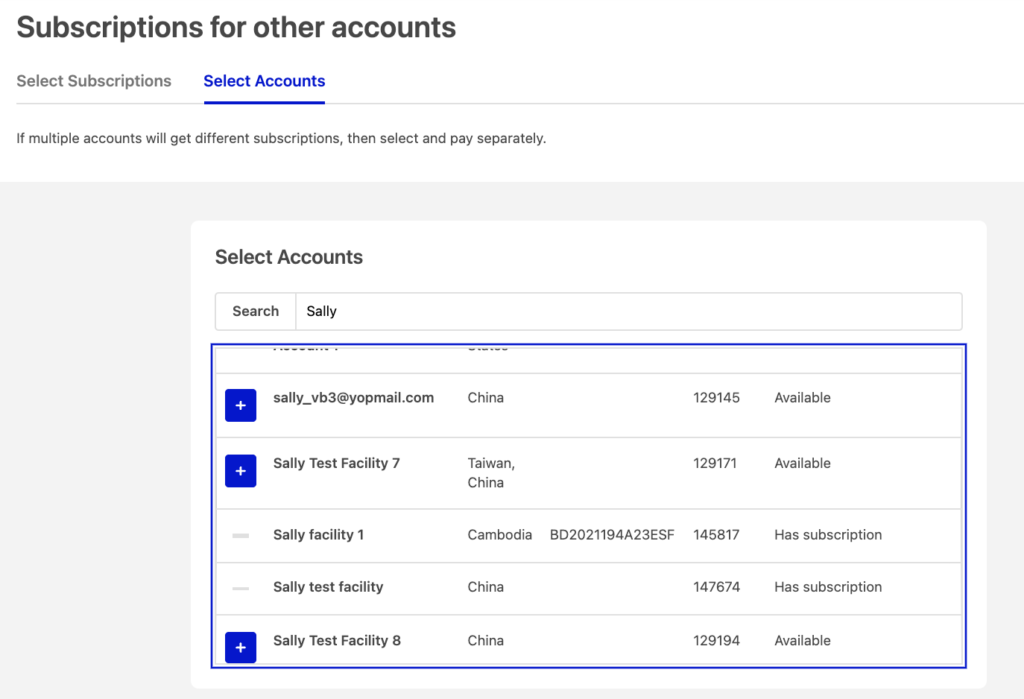1024x699 pixels.
Task: Add Sally Test Facility 8 with plus icon
Action: pyautogui.click(x=240, y=647)
